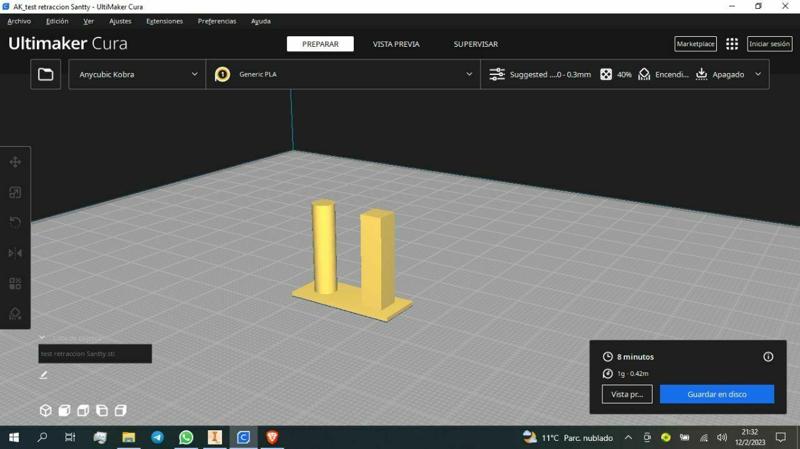Image resolution: width=800 pixels, height=449 pixels.
Task: Switch to the 3D perspective view cube
Action: coord(45,411)
